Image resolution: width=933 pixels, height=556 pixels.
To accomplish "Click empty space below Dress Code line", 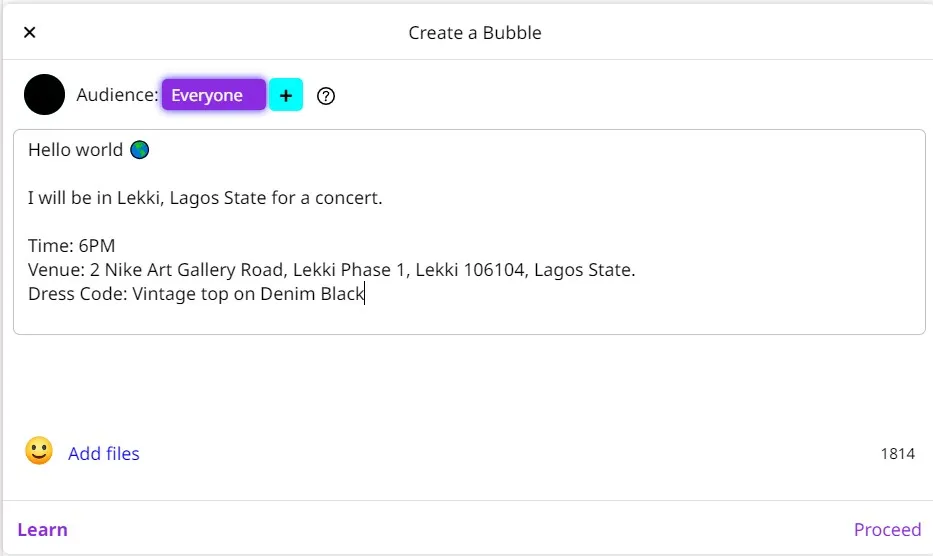I will click(469, 320).
